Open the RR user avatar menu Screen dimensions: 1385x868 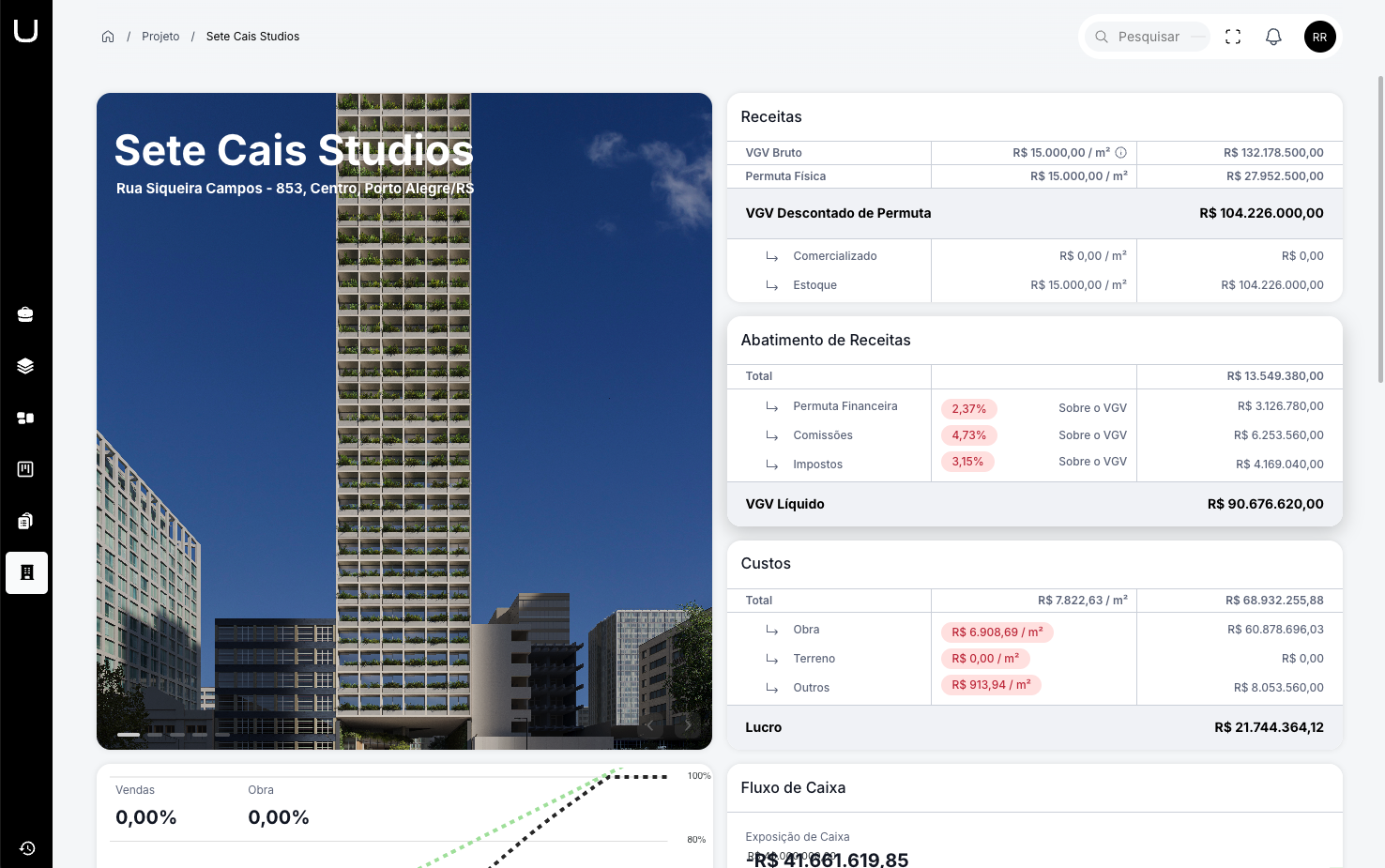1319,37
